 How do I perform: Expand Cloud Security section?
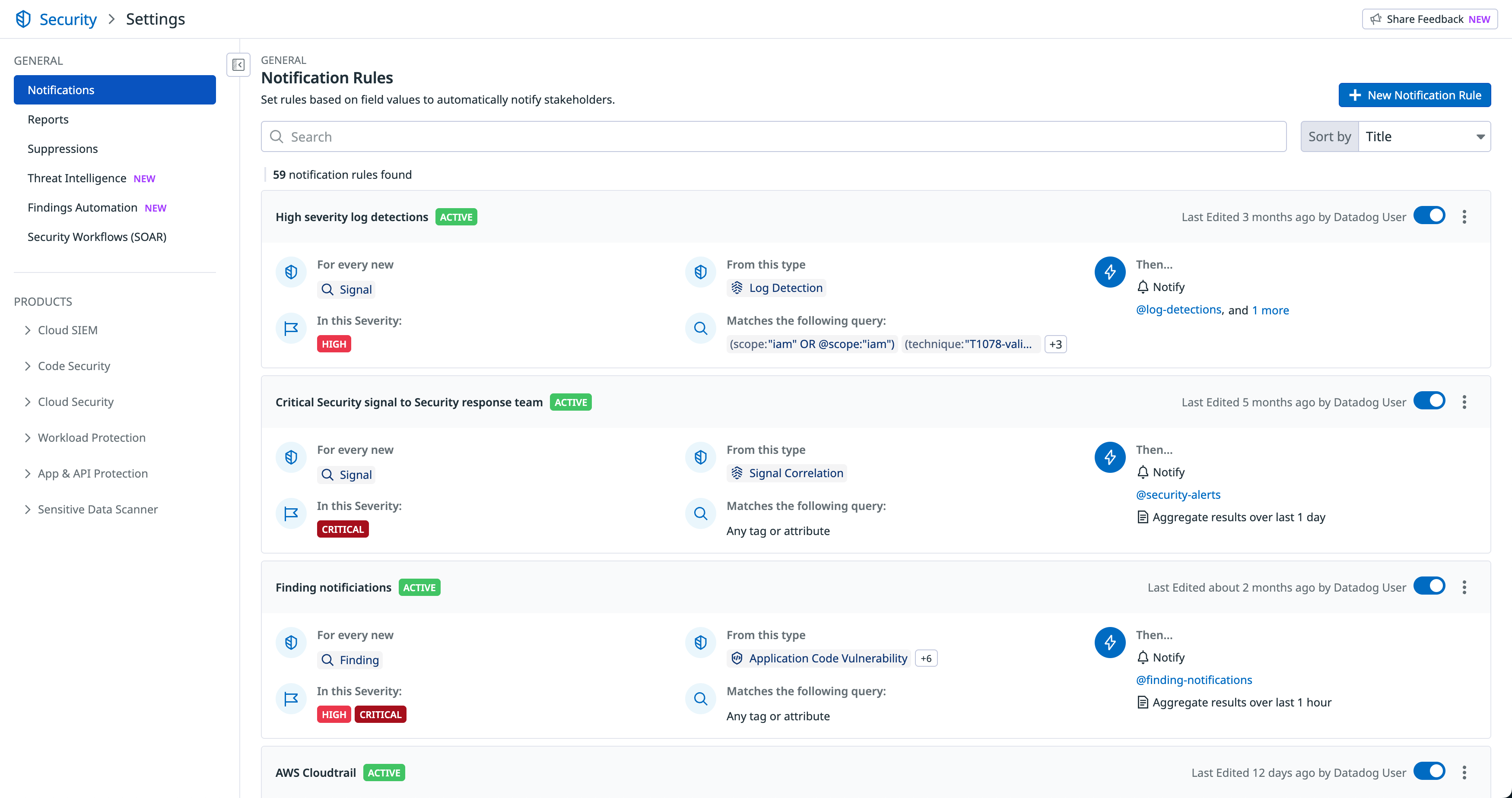click(x=69, y=402)
